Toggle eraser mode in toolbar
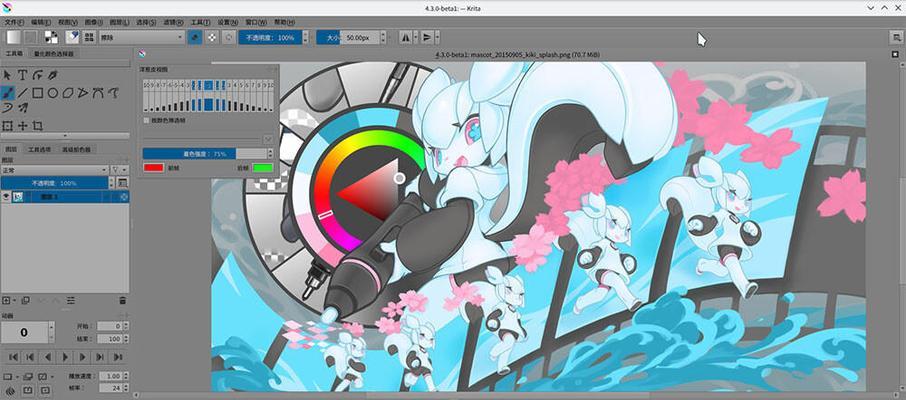Screen dimensions: 906x400 pos(195,37)
